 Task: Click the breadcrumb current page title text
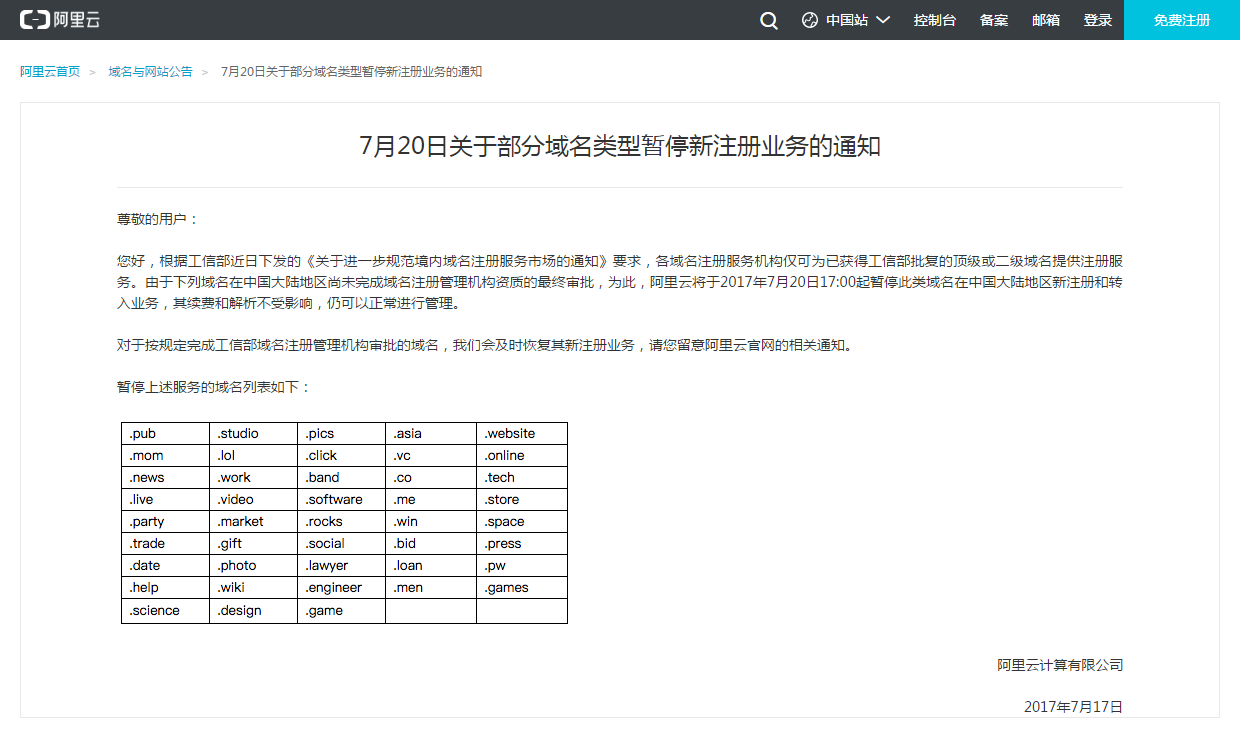pyautogui.click(x=352, y=72)
